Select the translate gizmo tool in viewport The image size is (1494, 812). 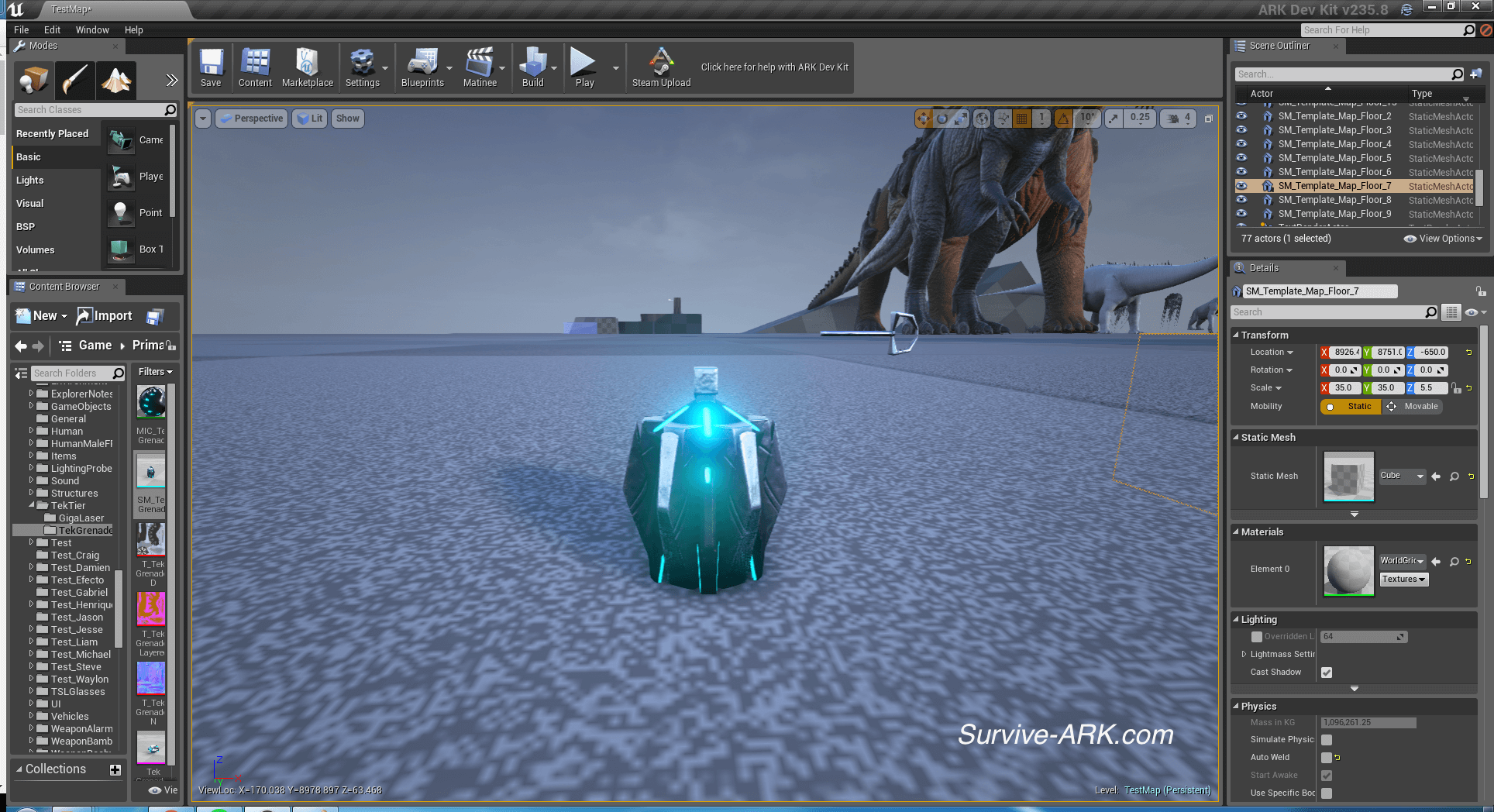pyautogui.click(x=923, y=119)
